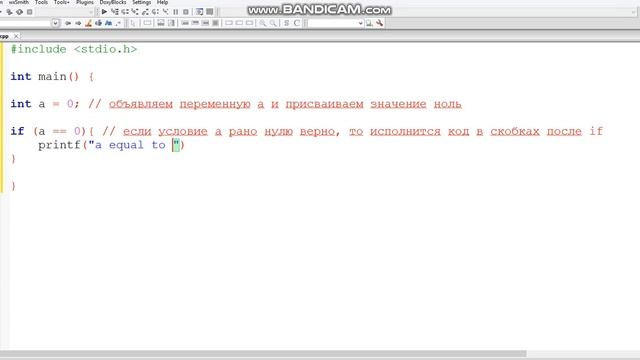Expand the dropdown arrow before Jump back
This screenshot has width=640, height=360.
point(56,23)
